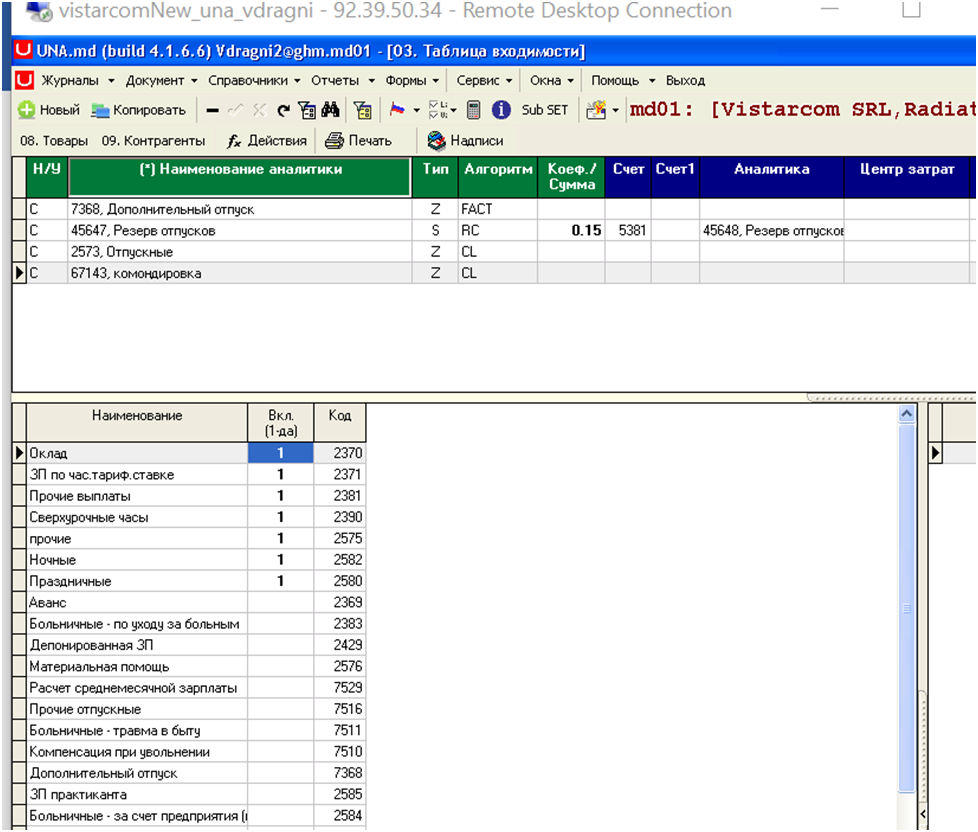Click the blue info icon
This screenshot has height=832, width=978.
[x=501, y=110]
